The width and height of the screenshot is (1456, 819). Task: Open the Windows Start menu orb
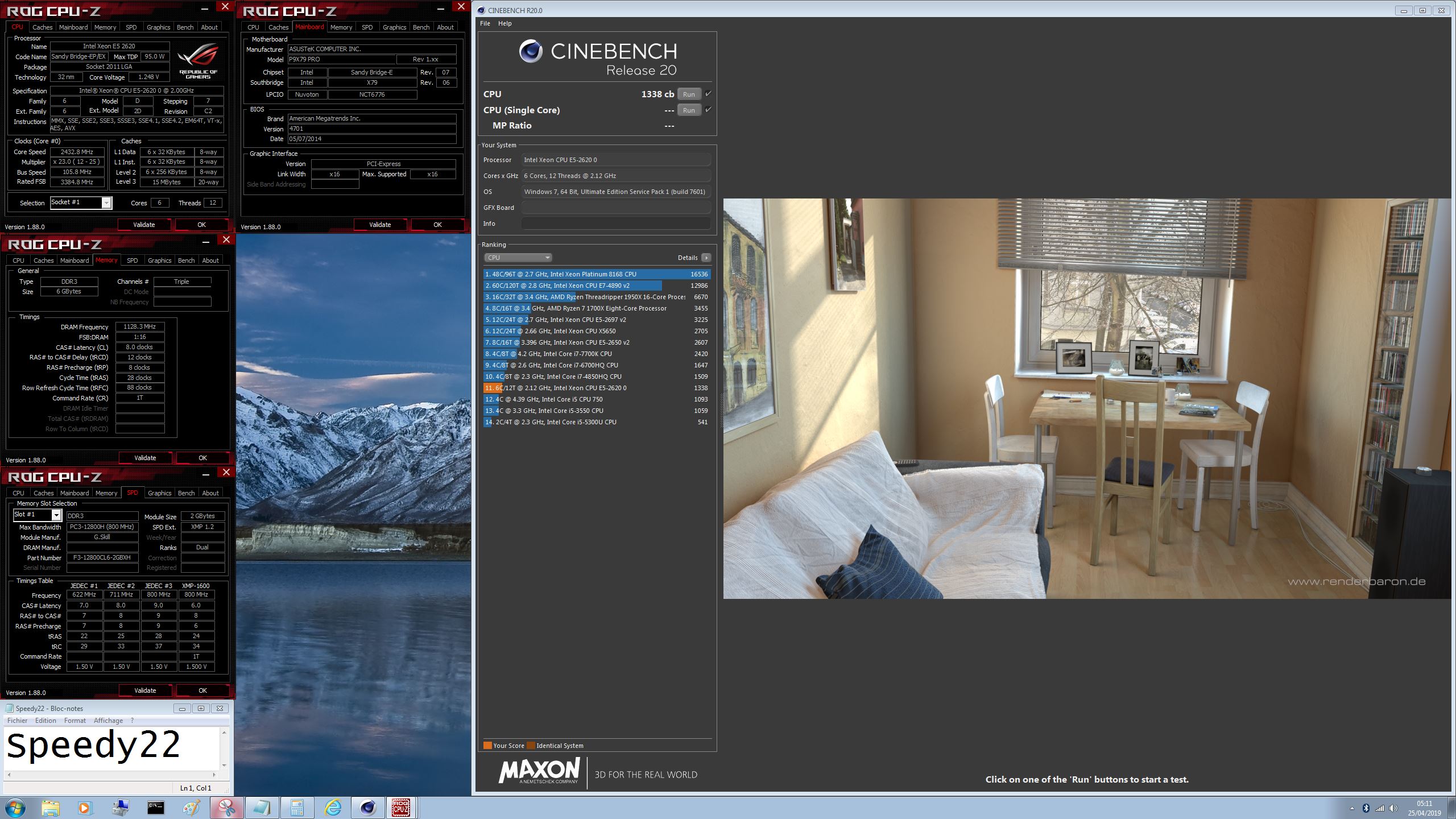(15, 808)
